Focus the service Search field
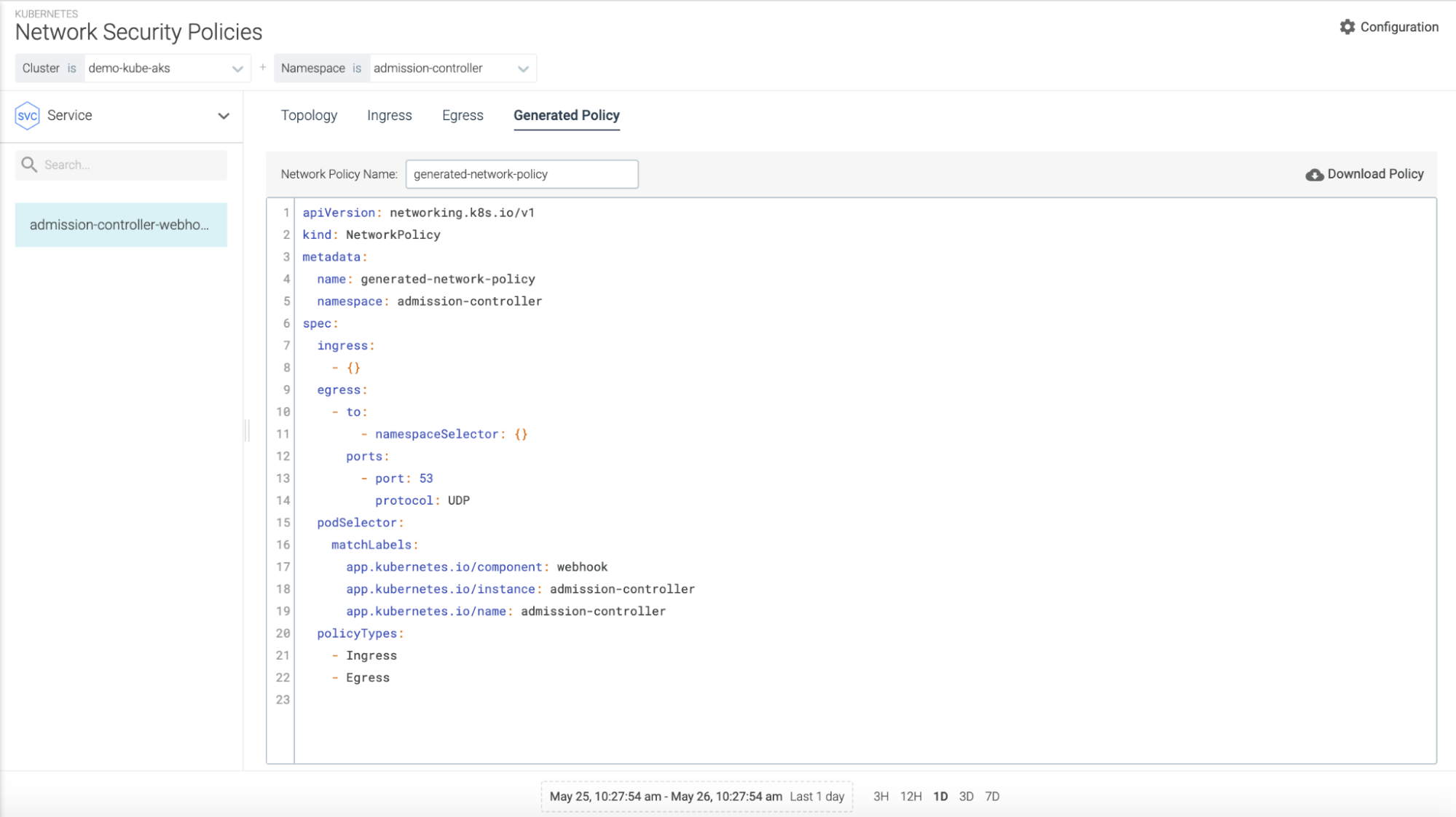The width and height of the screenshot is (1456, 817). tap(121, 165)
